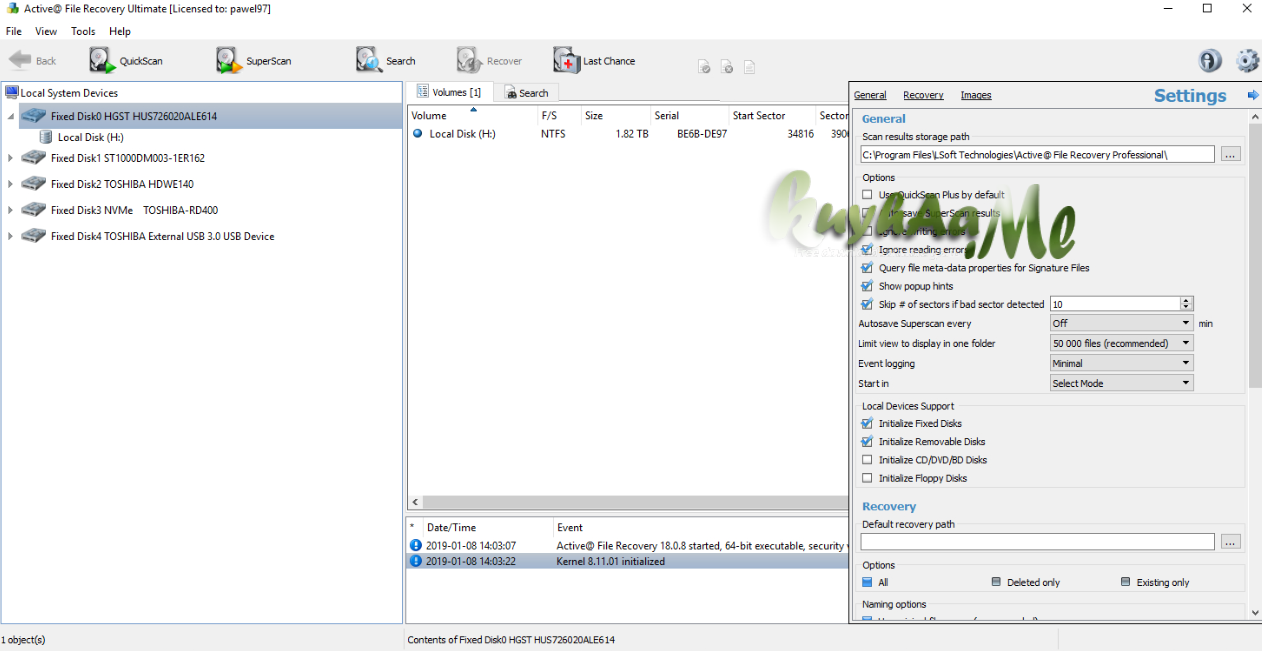Click Fixed Disk3 NVMe drive icon
The width and height of the screenshot is (1262, 651).
tap(34, 210)
